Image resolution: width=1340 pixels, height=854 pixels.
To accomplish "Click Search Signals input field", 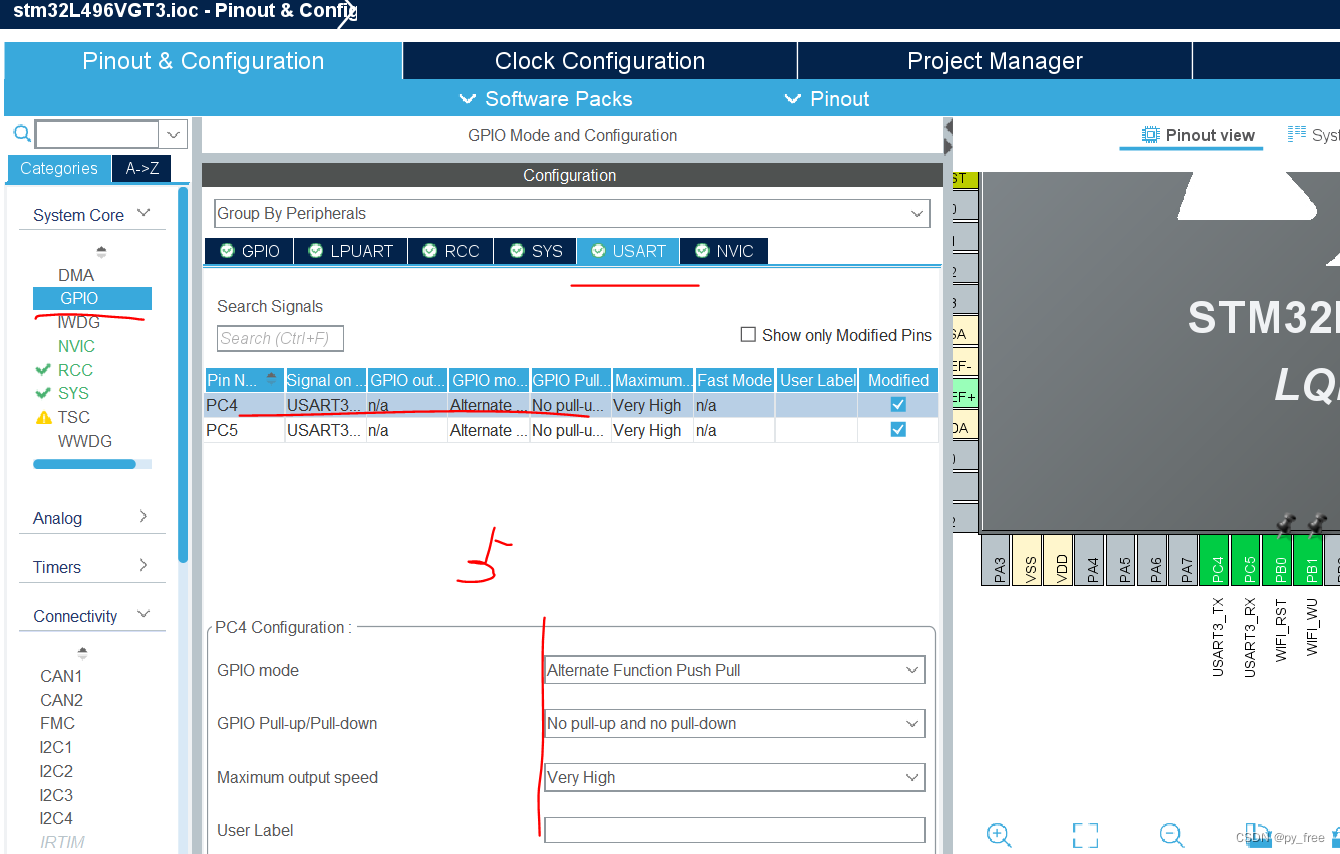I will click(x=280, y=338).
